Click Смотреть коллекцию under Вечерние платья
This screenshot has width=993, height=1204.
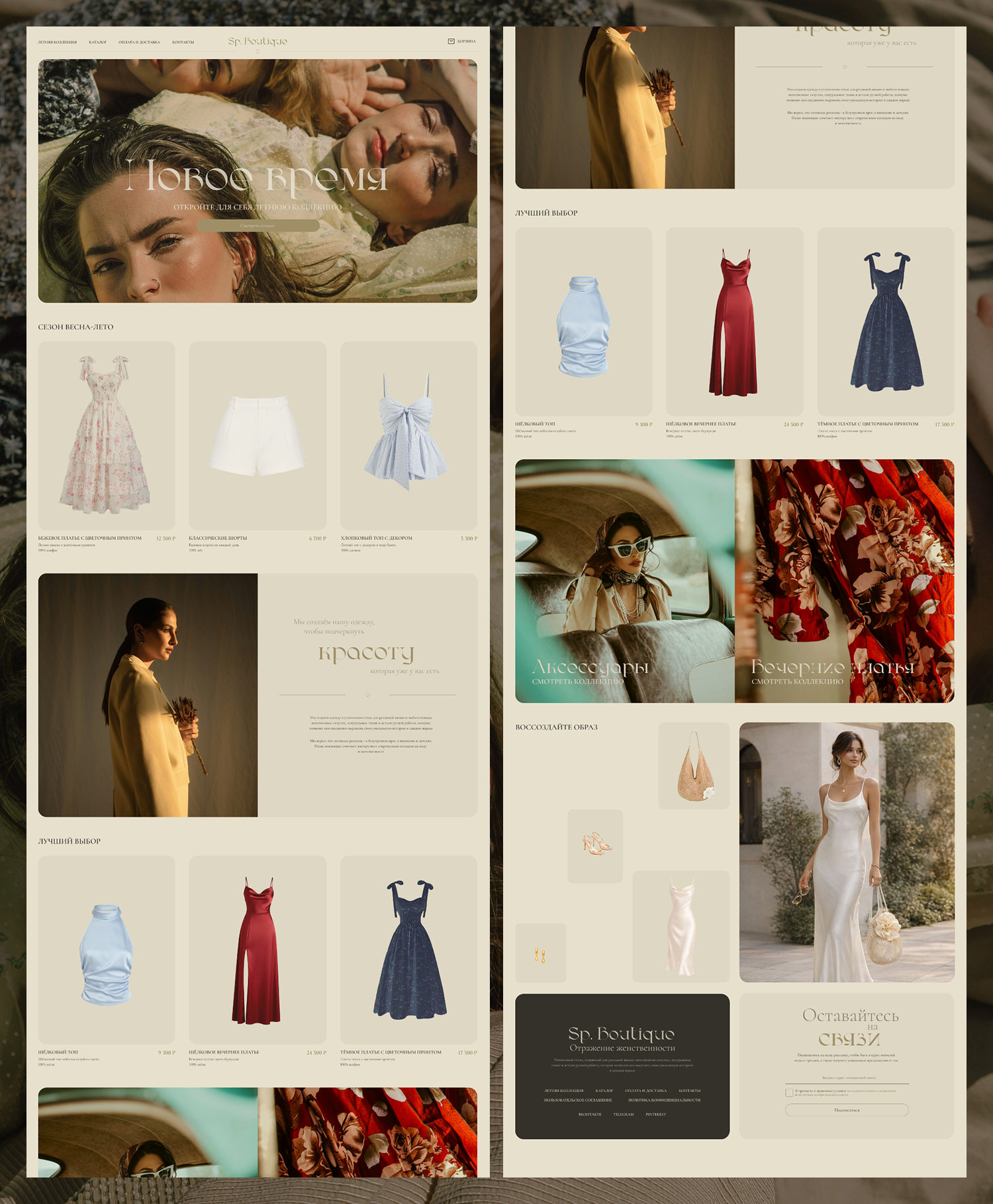(798, 681)
